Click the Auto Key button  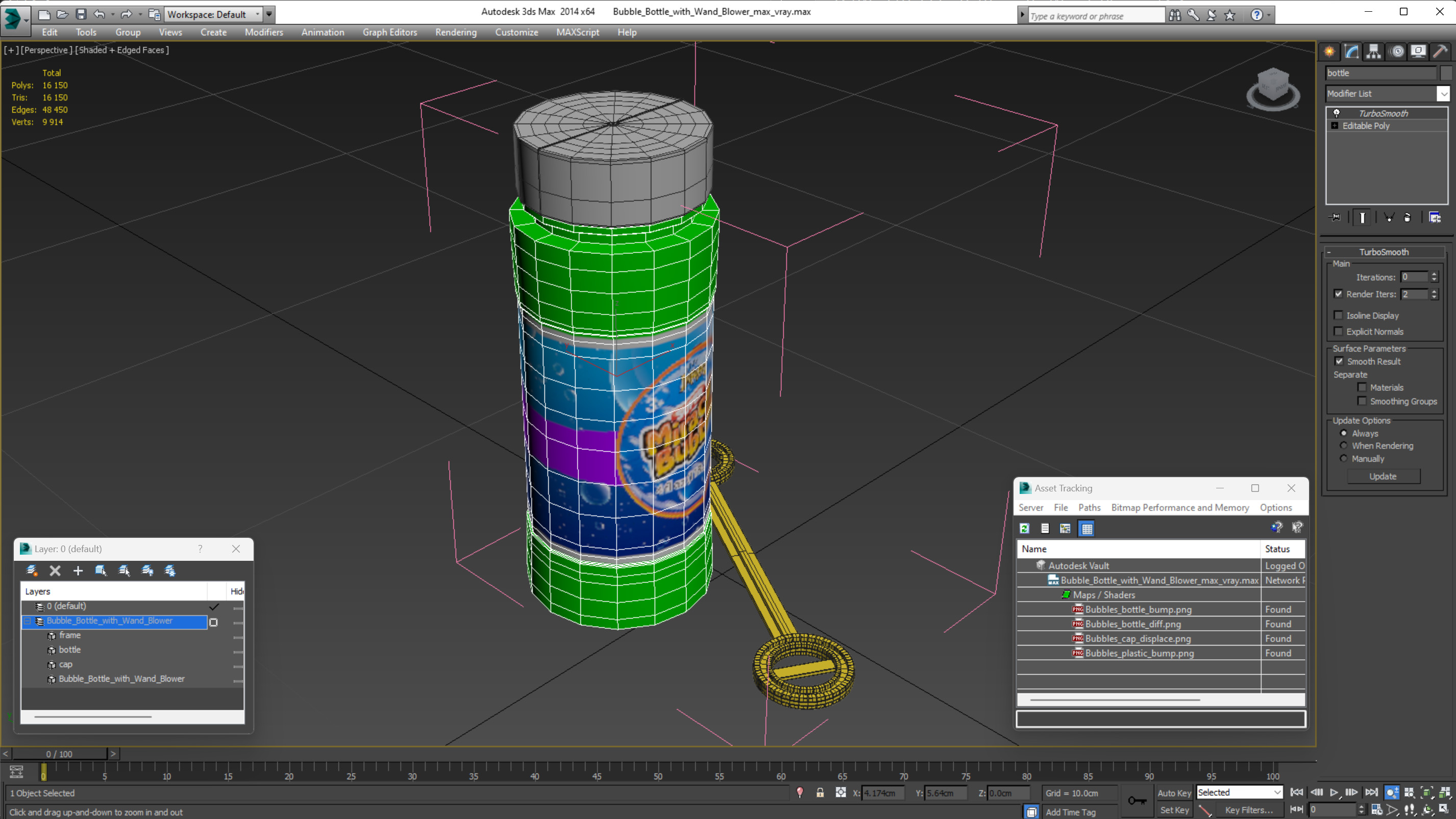point(1174,793)
